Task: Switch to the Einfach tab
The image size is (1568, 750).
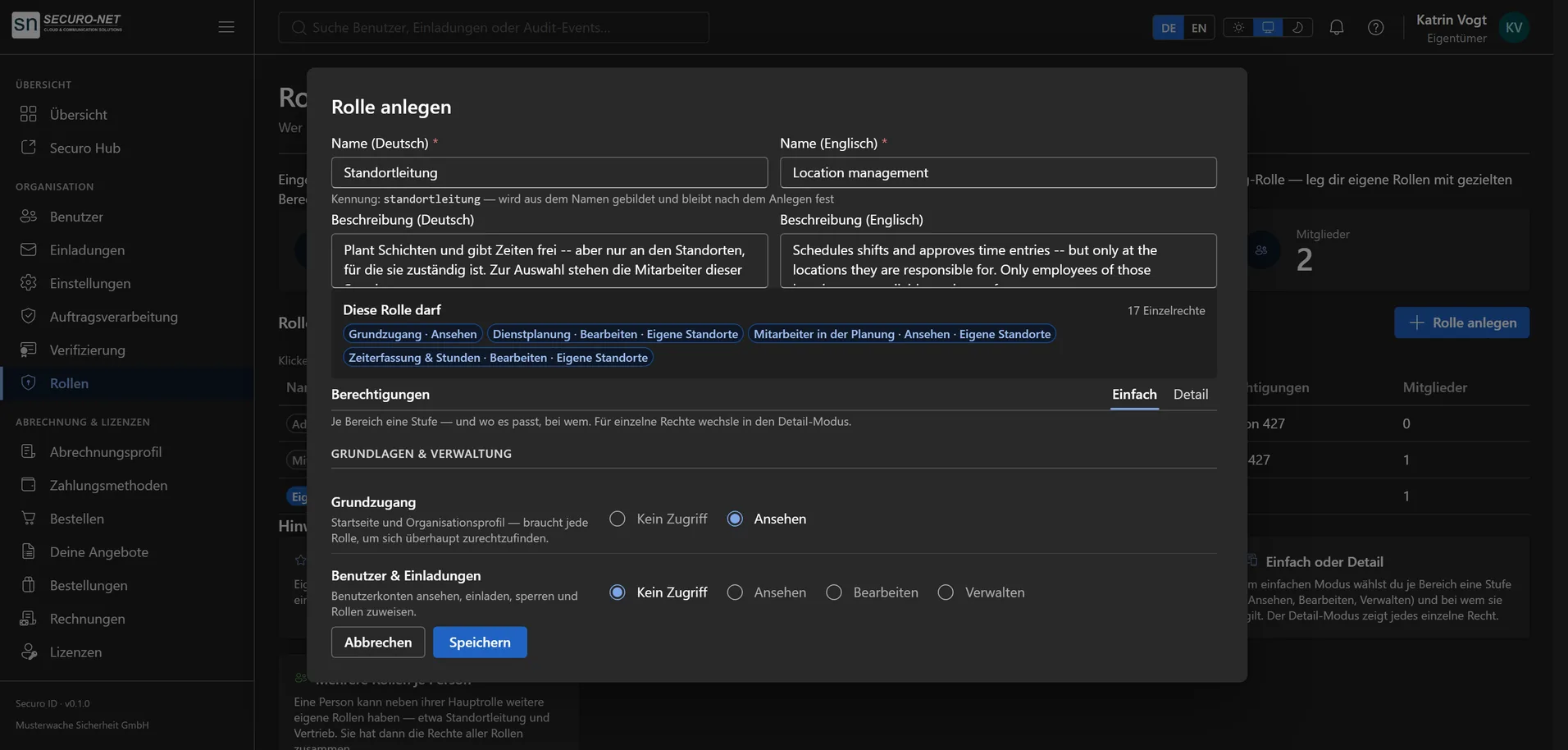Action: click(x=1134, y=395)
